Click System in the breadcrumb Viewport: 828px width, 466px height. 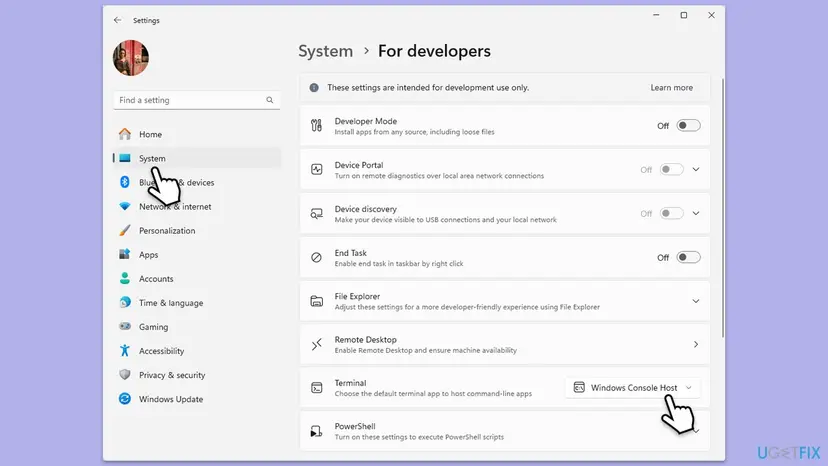tap(325, 51)
